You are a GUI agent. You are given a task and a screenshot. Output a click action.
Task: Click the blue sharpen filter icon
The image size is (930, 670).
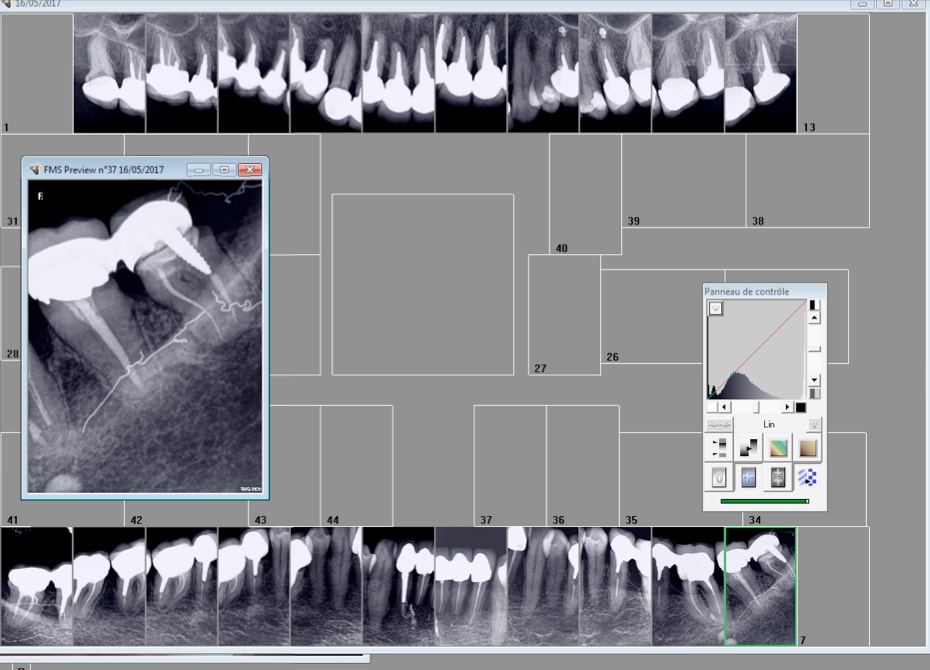click(749, 478)
